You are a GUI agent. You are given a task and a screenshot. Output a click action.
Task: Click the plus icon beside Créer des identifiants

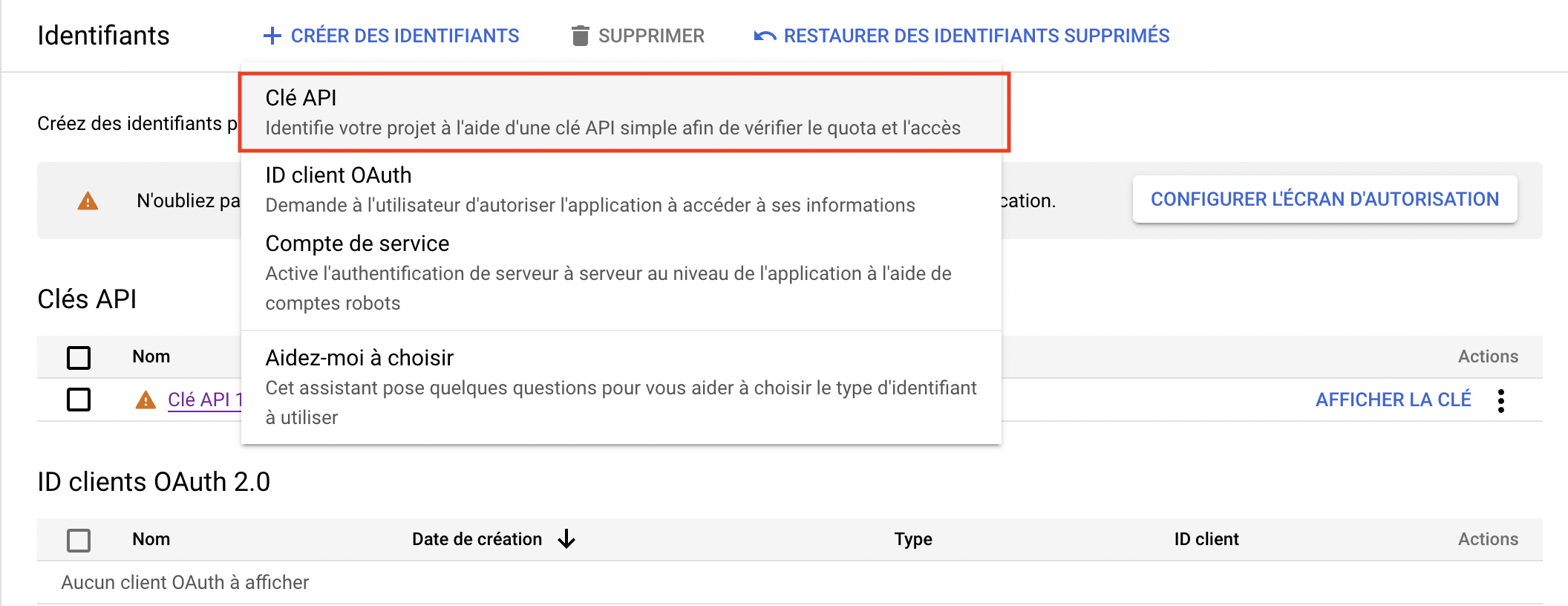pyautogui.click(x=272, y=36)
